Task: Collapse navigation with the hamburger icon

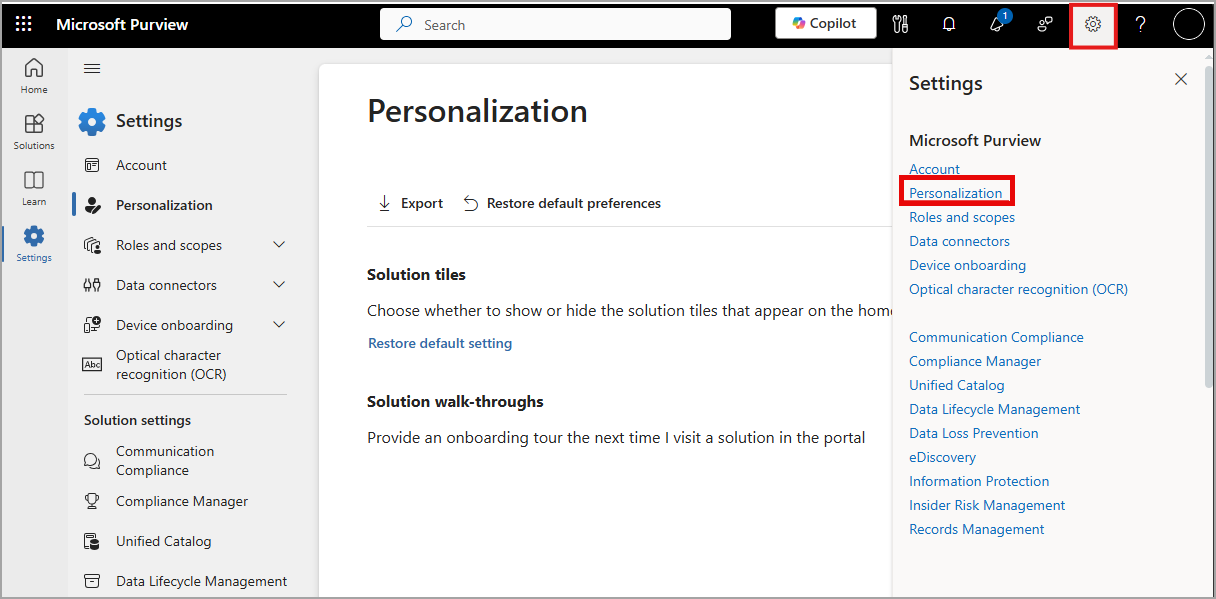Action: tap(92, 68)
